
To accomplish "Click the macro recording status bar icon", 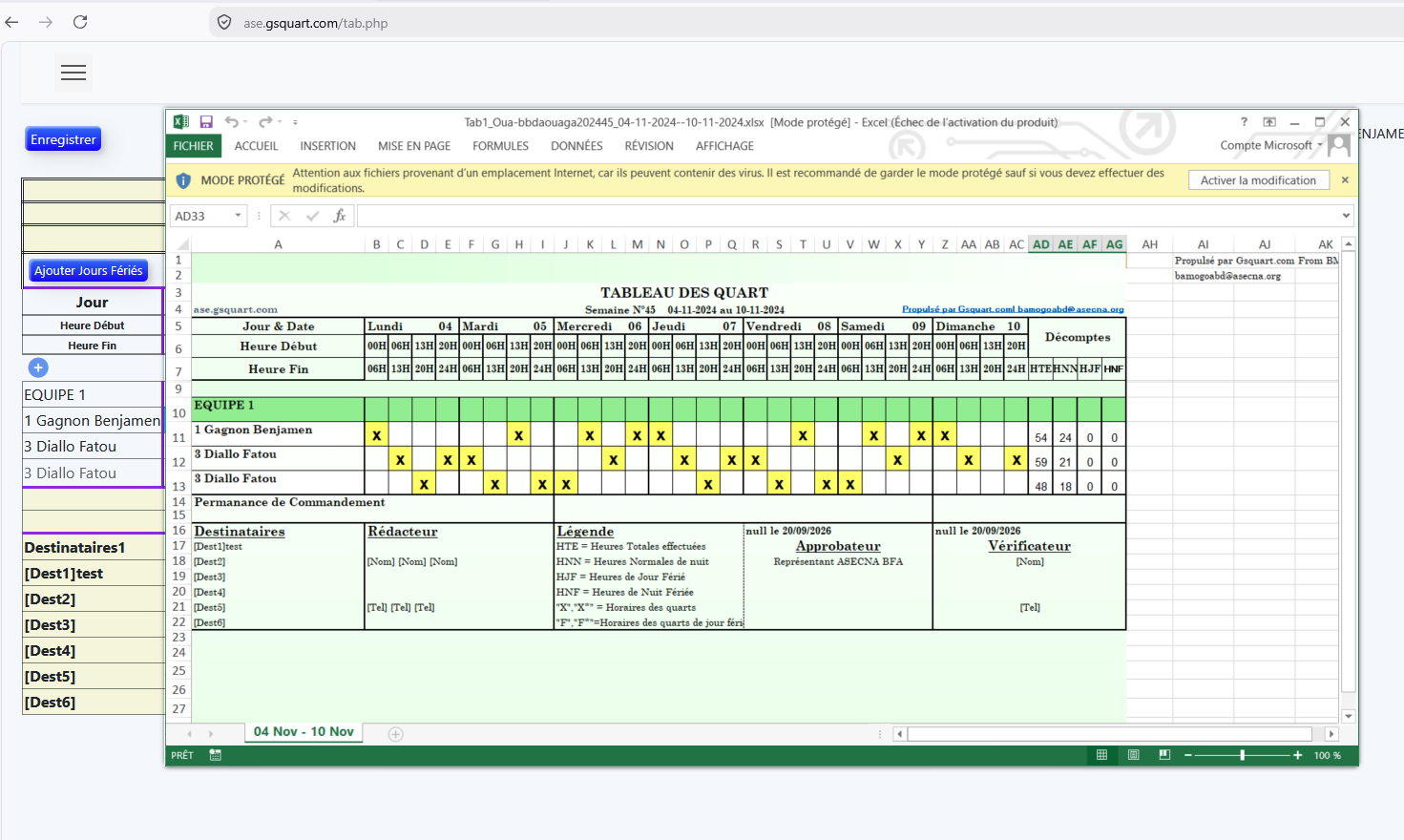I will [216, 755].
